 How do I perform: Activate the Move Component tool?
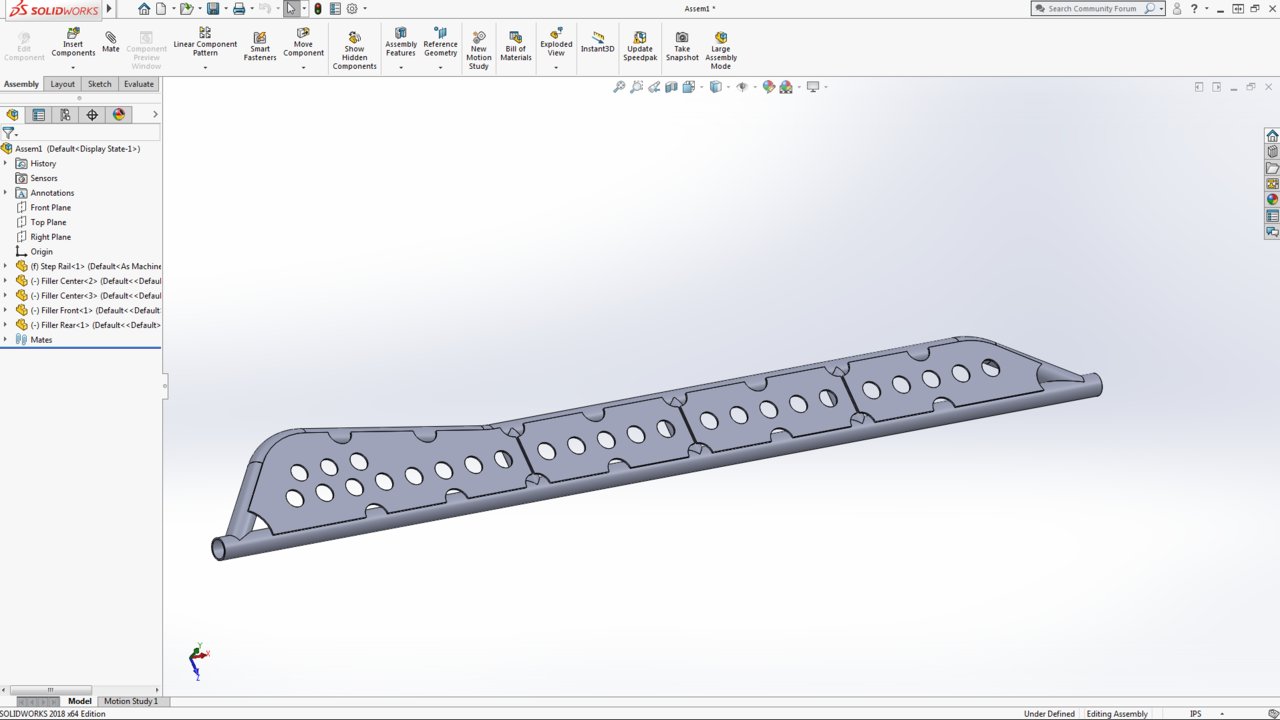(x=303, y=43)
